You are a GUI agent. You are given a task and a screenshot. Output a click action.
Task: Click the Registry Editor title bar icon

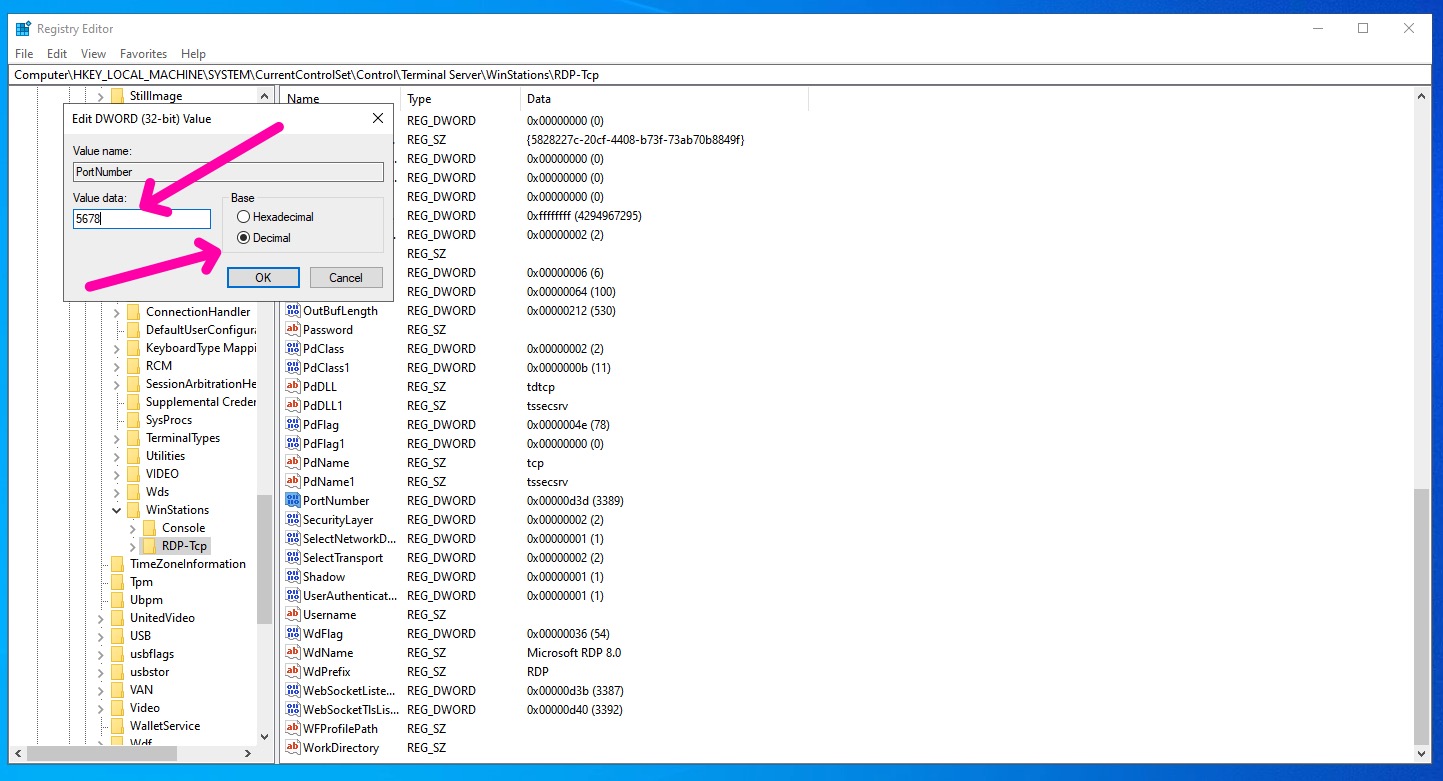click(23, 28)
